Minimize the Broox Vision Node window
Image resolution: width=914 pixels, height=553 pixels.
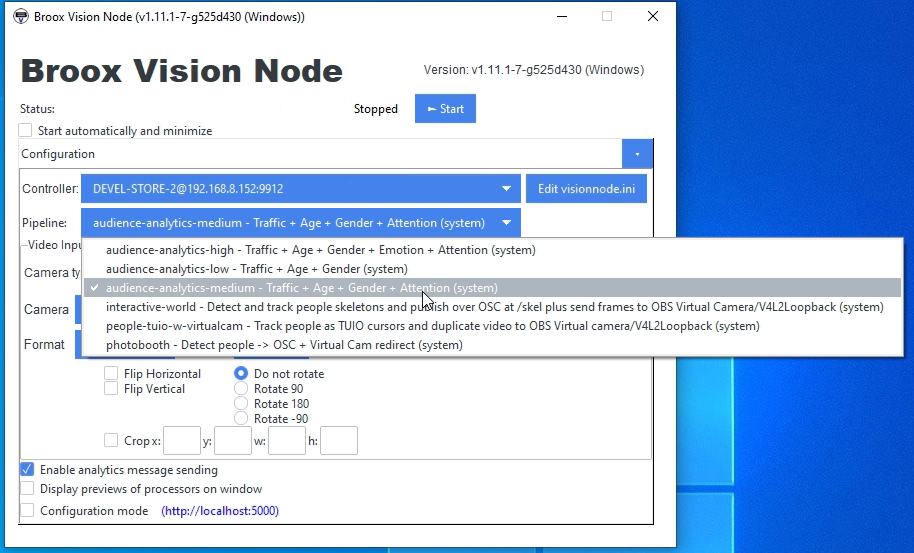[562, 16]
